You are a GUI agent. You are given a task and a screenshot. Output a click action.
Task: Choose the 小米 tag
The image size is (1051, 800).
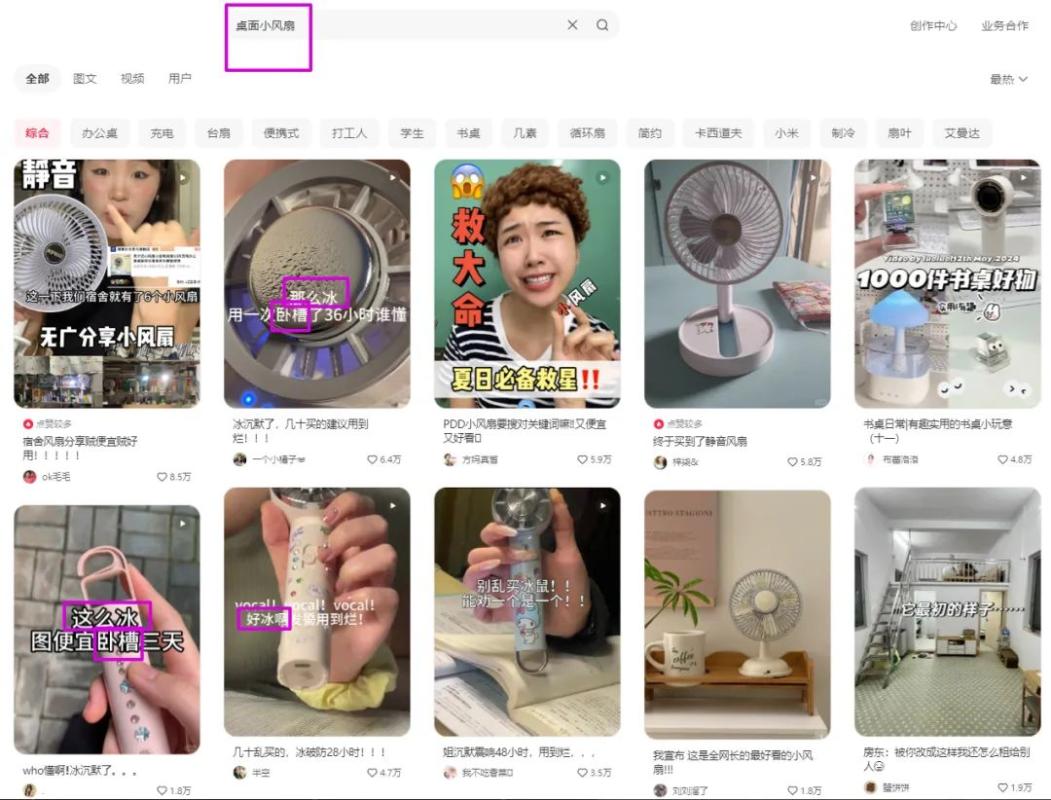(787, 133)
